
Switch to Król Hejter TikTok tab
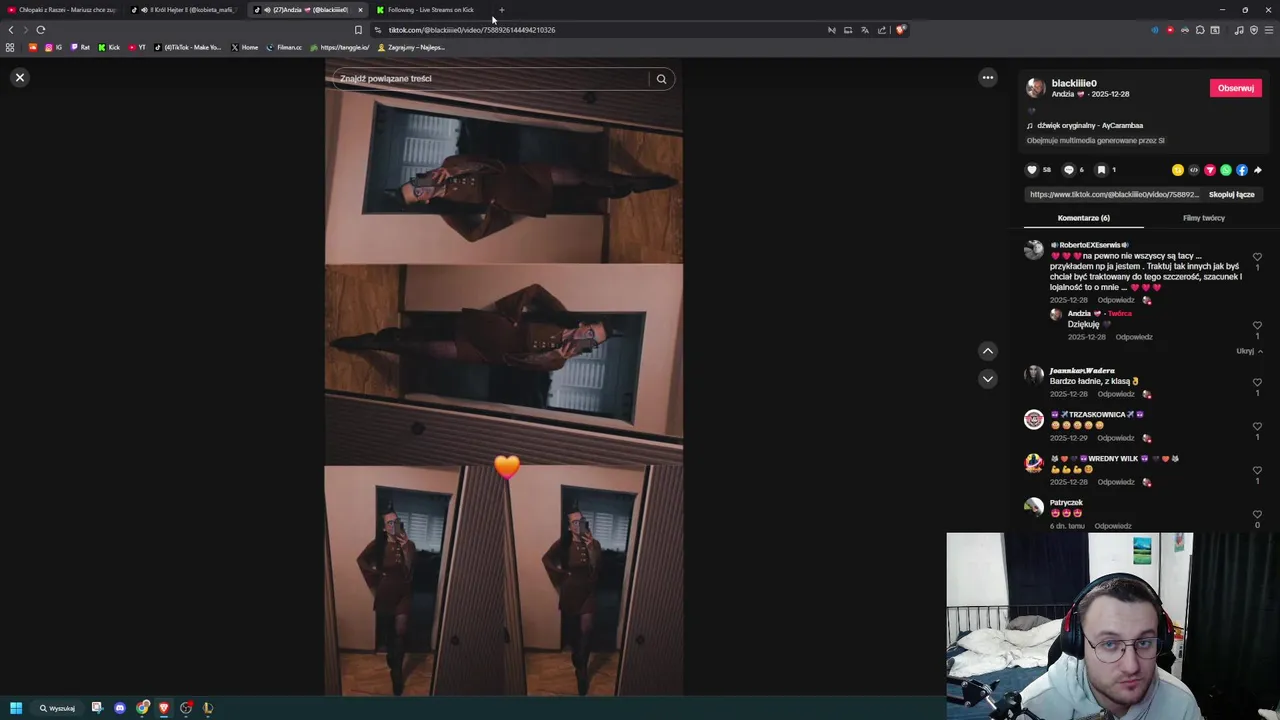185,10
